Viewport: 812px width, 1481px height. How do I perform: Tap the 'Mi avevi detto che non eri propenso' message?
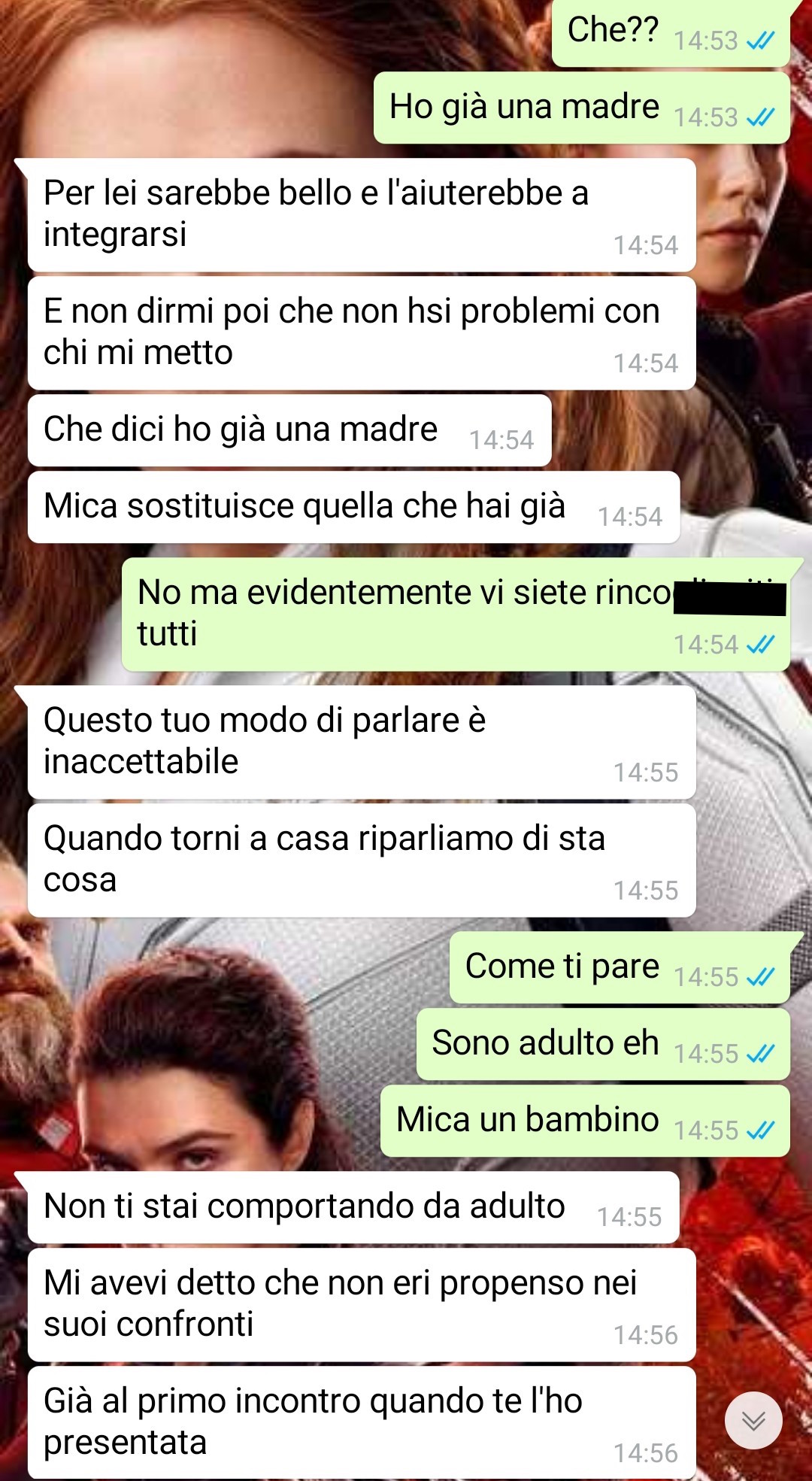362,1305
